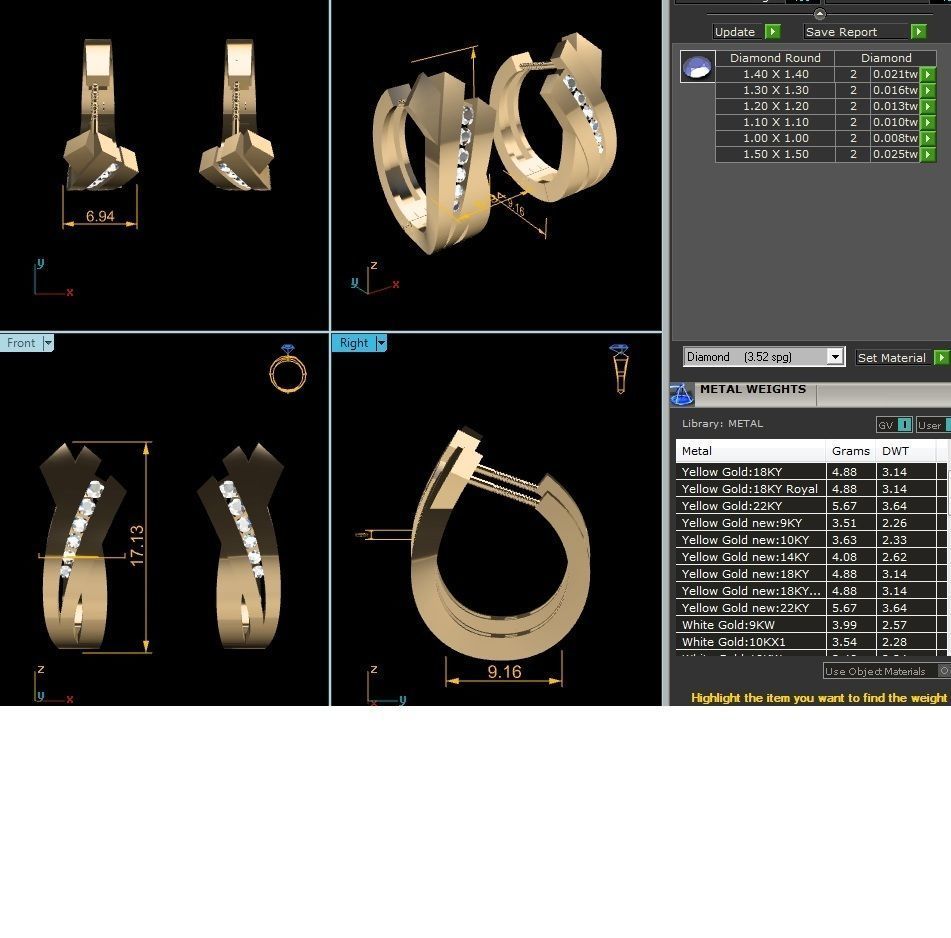Click the Update button label
The height and width of the screenshot is (938, 951).
click(x=734, y=32)
